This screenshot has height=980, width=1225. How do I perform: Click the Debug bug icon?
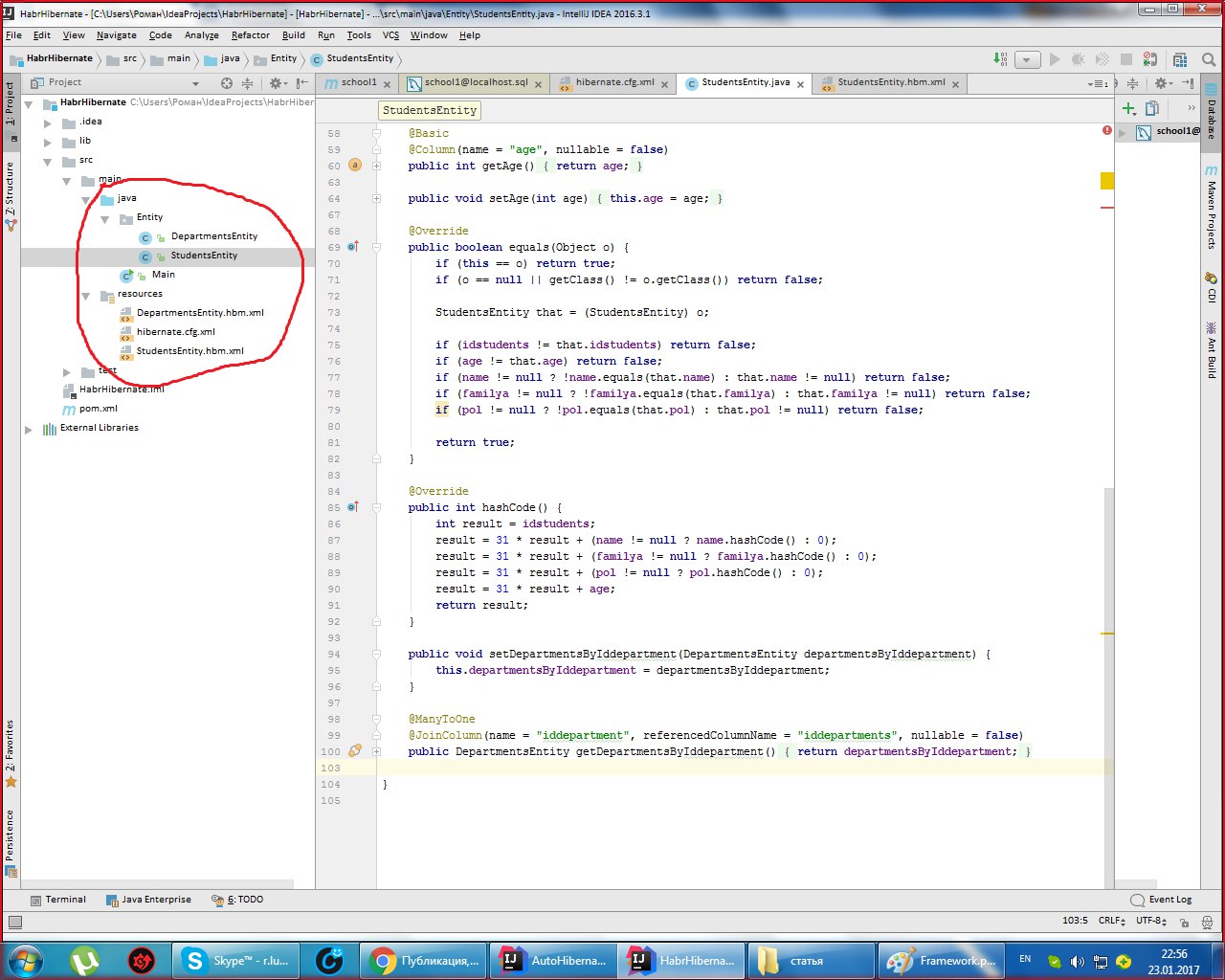[x=1078, y=59]
